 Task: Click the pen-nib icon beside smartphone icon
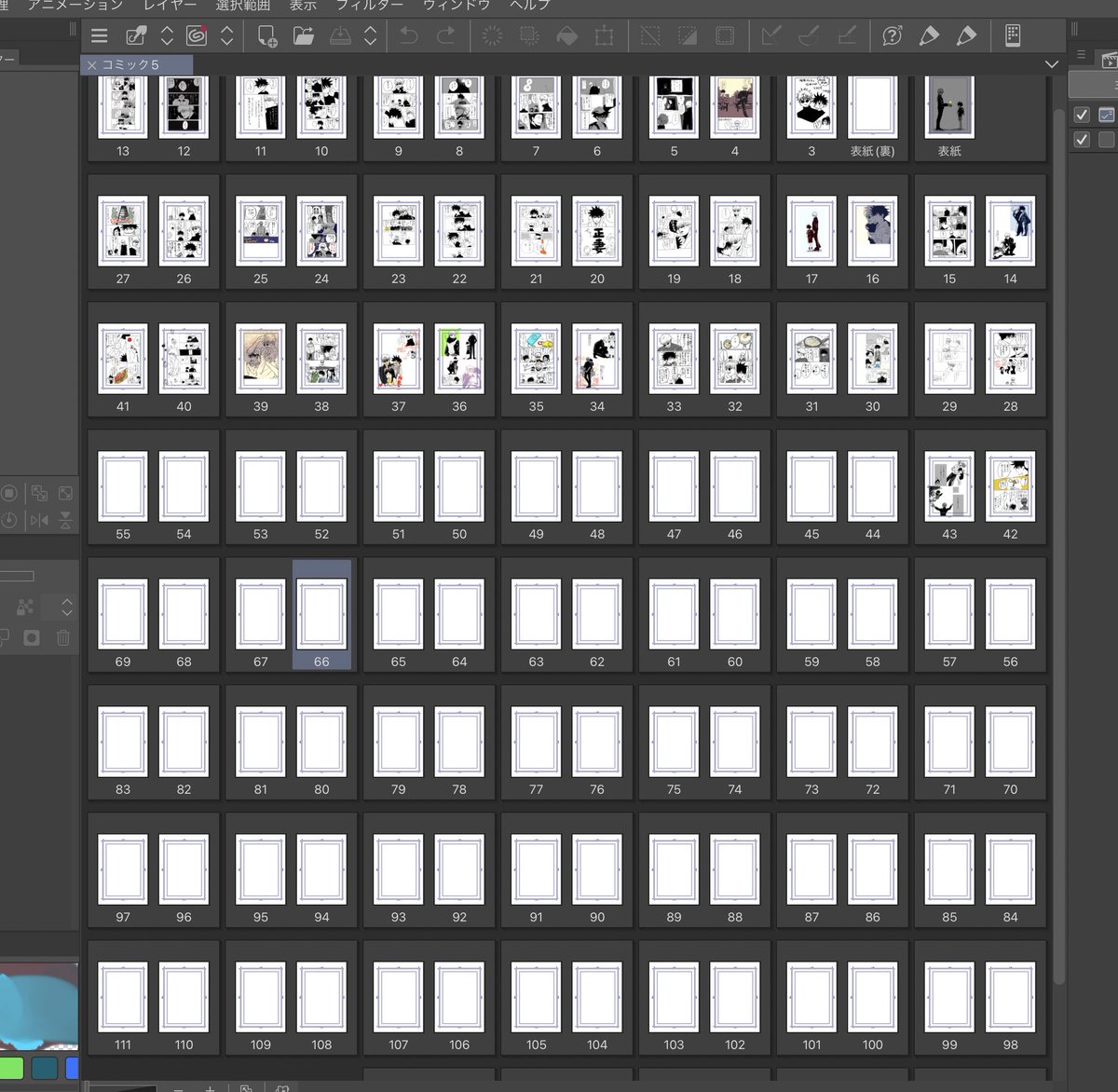(x=966, y=36)
